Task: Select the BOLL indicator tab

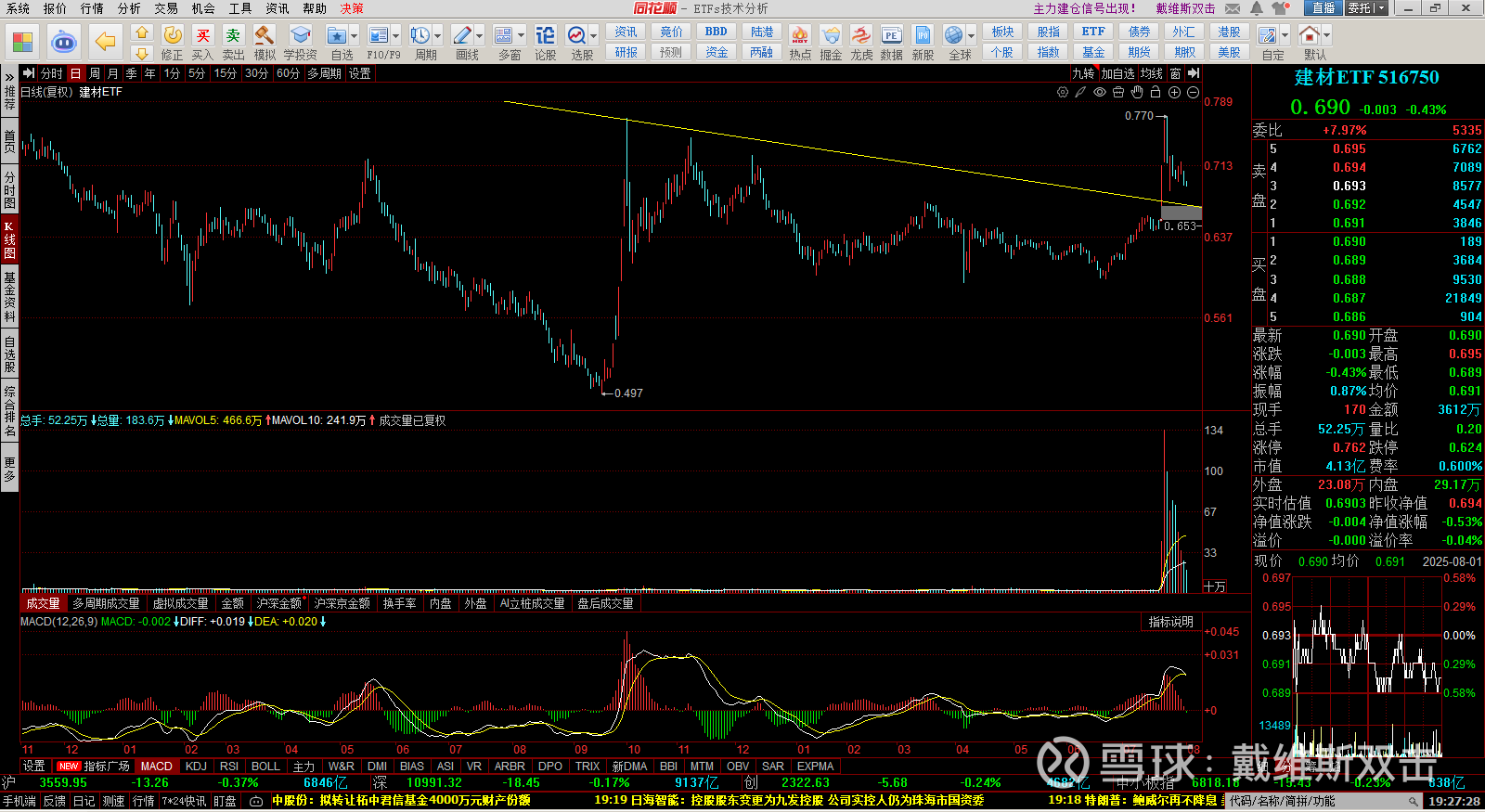Action: point(265,767)
